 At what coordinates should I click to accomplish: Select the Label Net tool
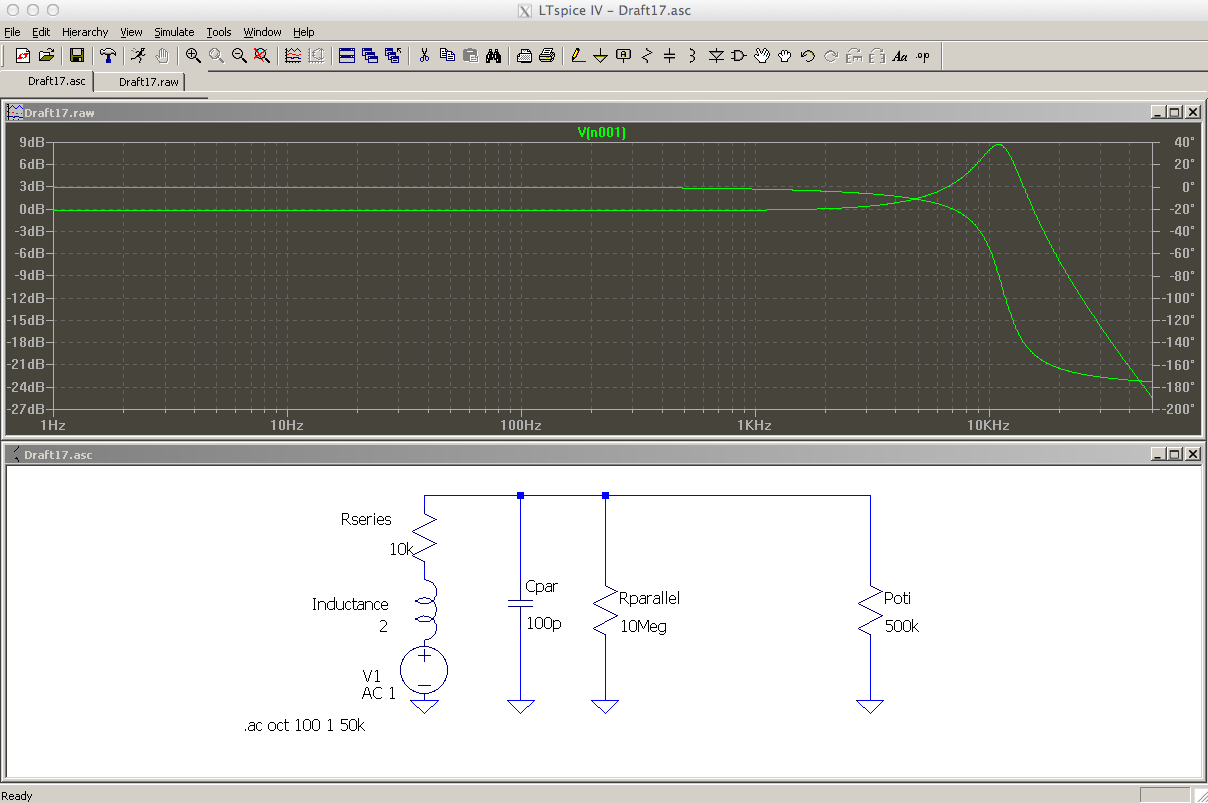click(x=623, y=56)
